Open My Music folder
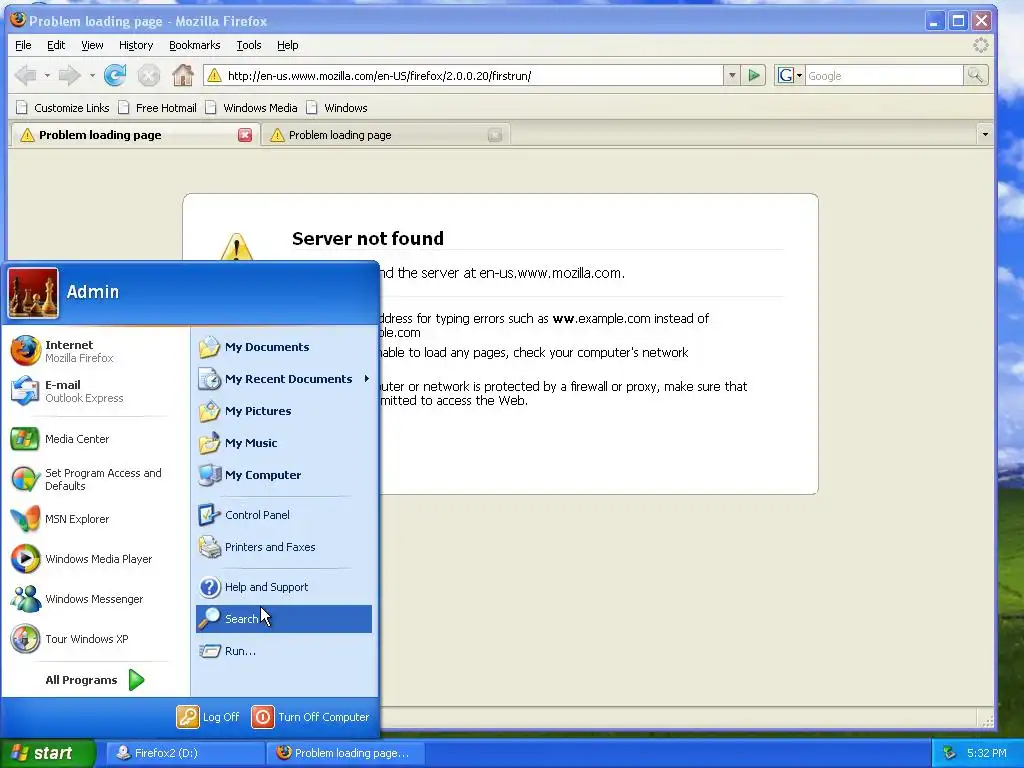Image resolution: width=1024 pixels, height=768 pixels. point(284,443)
